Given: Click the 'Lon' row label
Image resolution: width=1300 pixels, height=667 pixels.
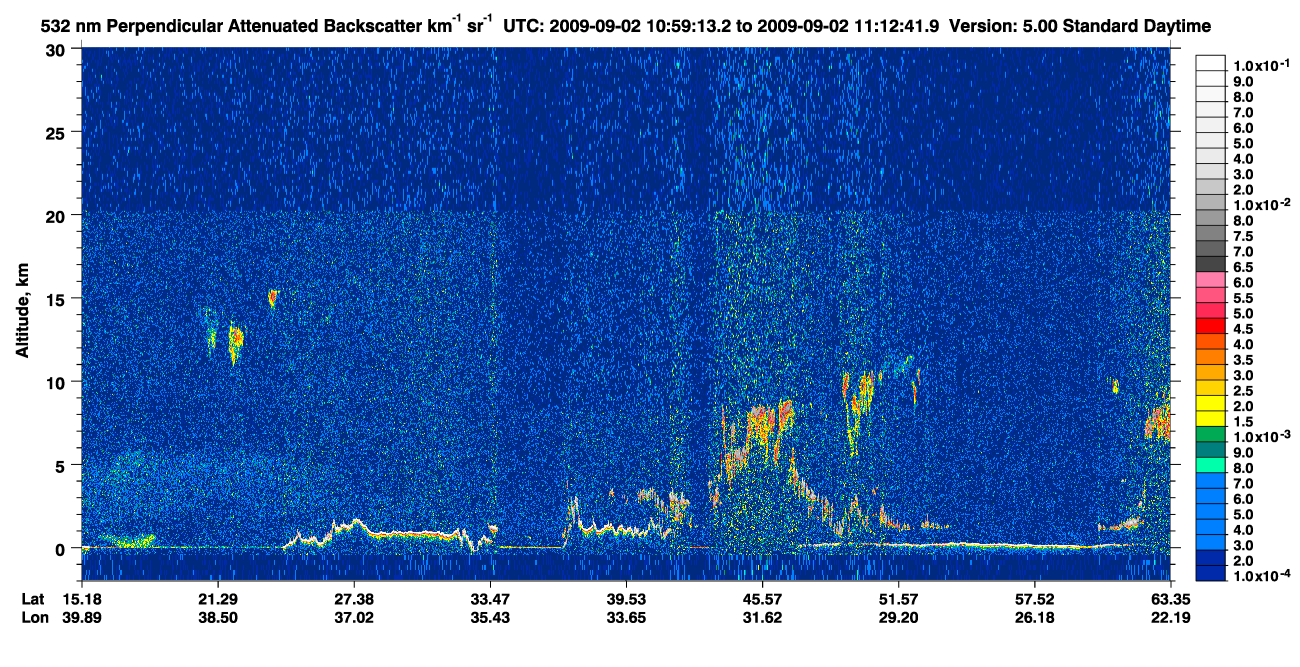Looking at the screenshot, I should [x=34, y=617].
